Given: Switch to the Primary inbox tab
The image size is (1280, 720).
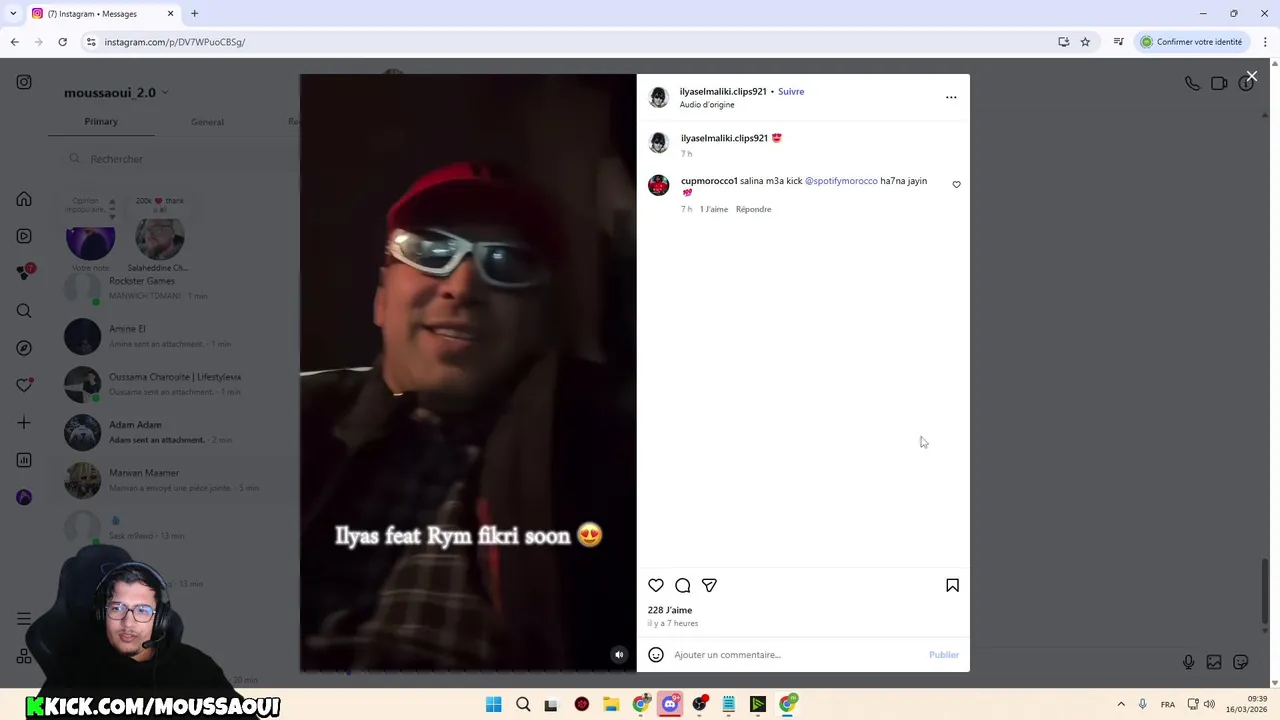Looking at the screenshot, I should [x=101, y=122].
